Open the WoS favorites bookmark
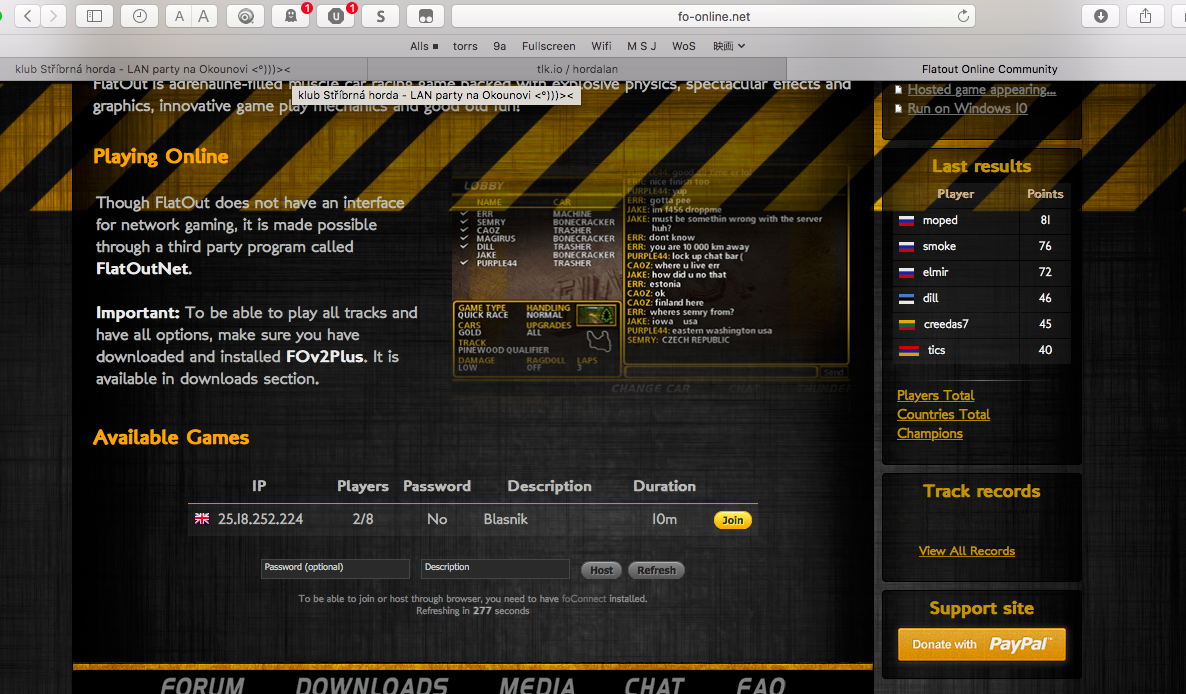The width and height of the screenshot is (1186, 694). (x=684, y=46)
